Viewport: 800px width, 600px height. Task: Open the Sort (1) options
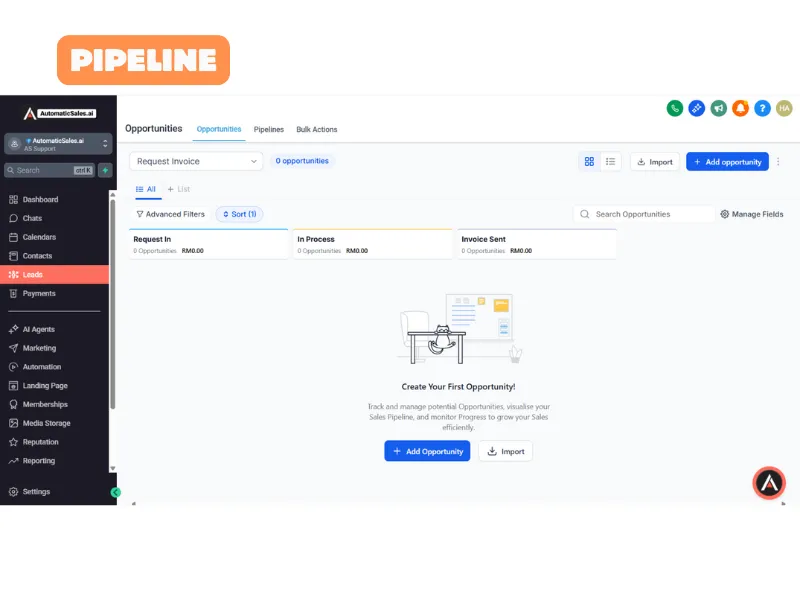click(239, 214)
